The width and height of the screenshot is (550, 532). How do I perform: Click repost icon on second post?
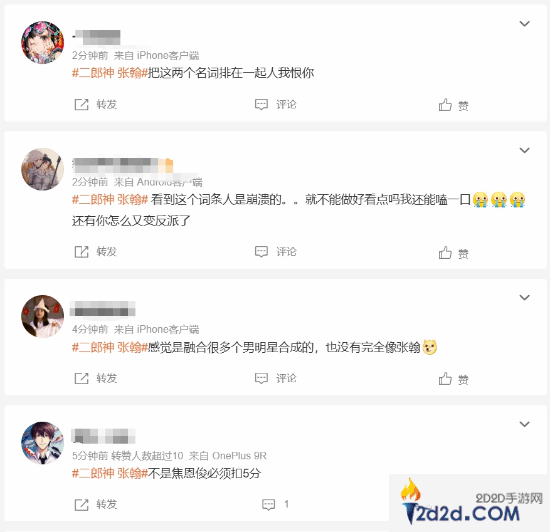[x=81, y=252]
